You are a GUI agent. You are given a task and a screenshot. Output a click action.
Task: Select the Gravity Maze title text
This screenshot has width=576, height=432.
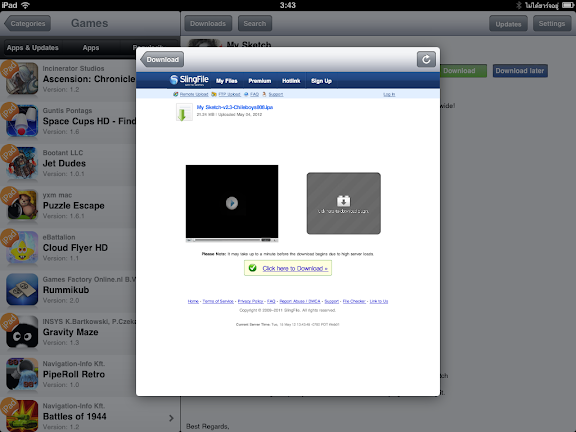(71, 332)
